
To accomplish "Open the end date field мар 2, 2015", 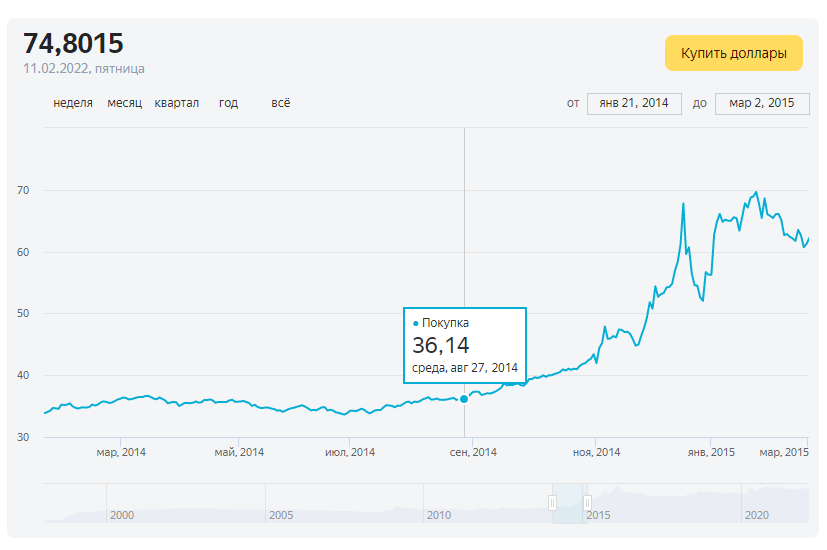I will pos(762,103).
